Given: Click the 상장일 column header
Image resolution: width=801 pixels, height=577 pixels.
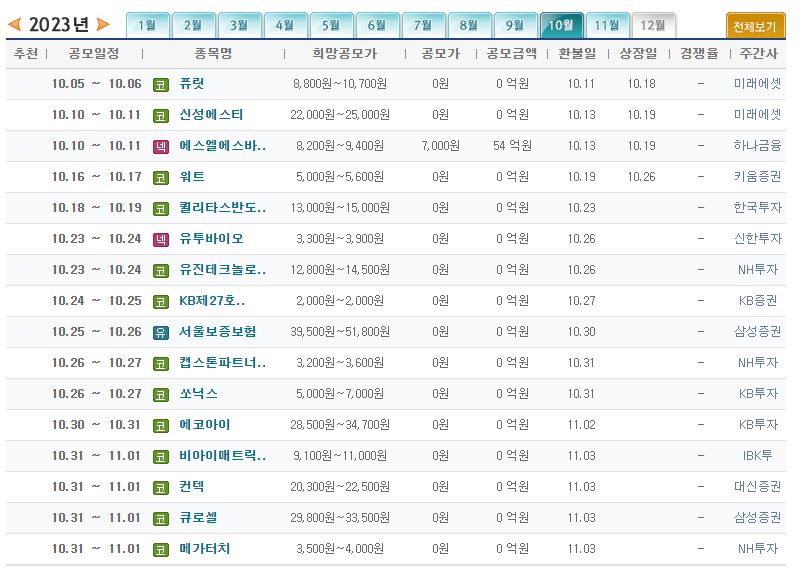Looking at the screenshot, I should coord(638,54).
